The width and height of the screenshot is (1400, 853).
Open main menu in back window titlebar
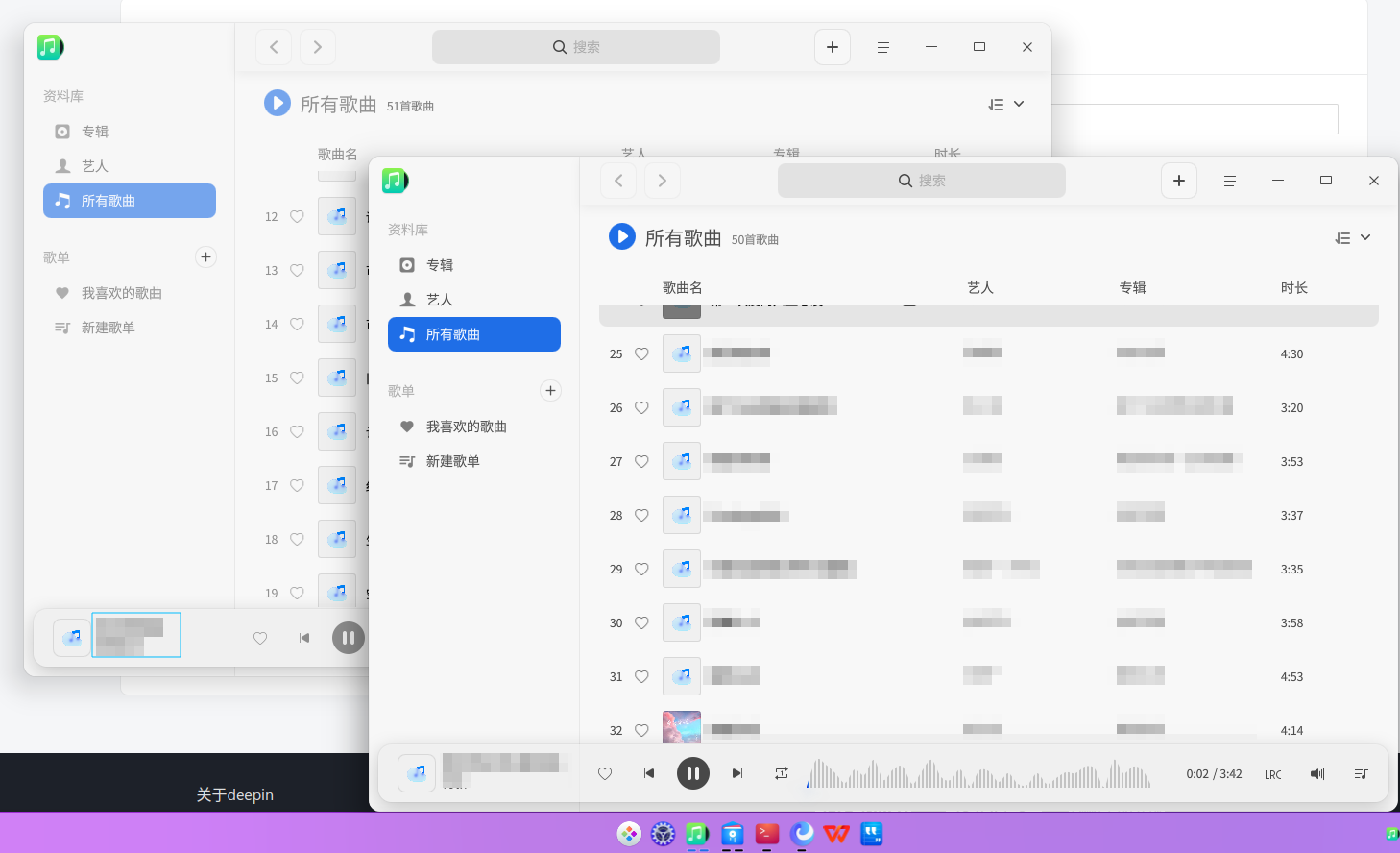pyautogui.click(x=883, y=47)
